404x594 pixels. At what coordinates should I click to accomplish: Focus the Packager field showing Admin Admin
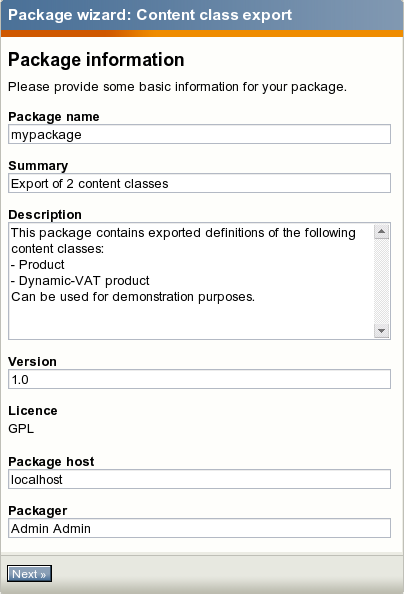coord(199,528)
